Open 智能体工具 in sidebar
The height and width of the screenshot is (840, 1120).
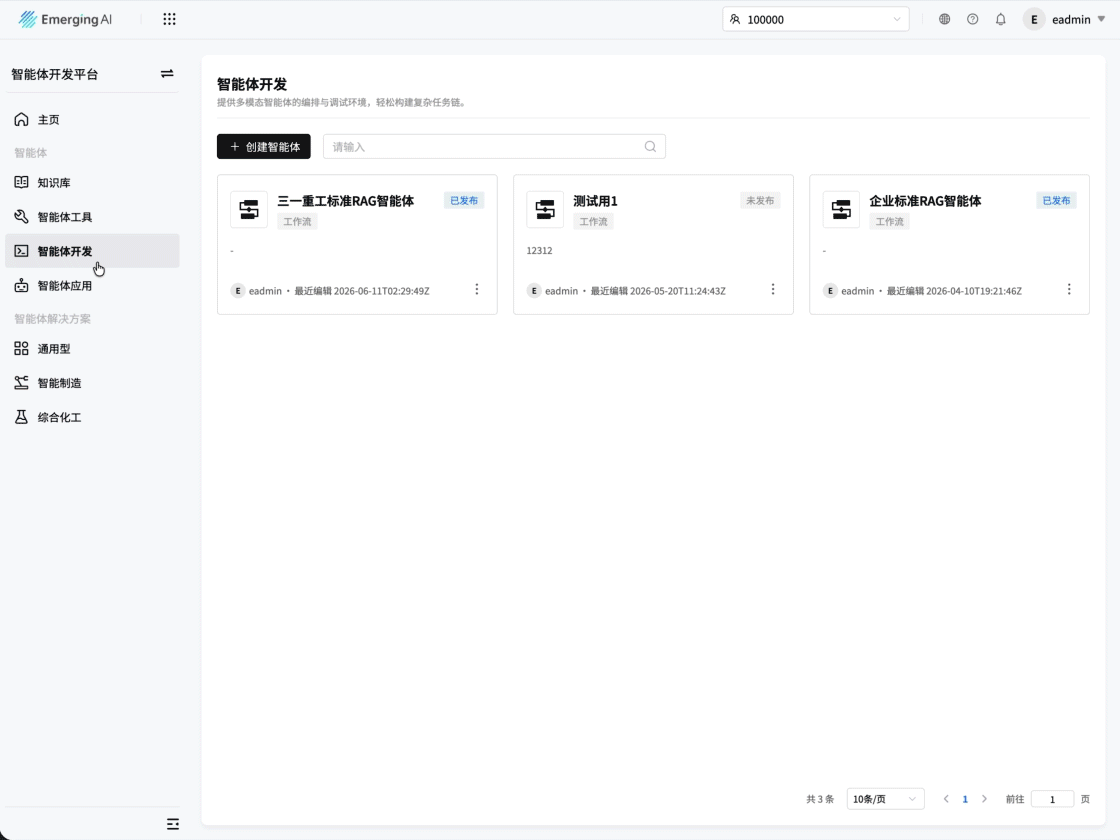tap(92, 216)
